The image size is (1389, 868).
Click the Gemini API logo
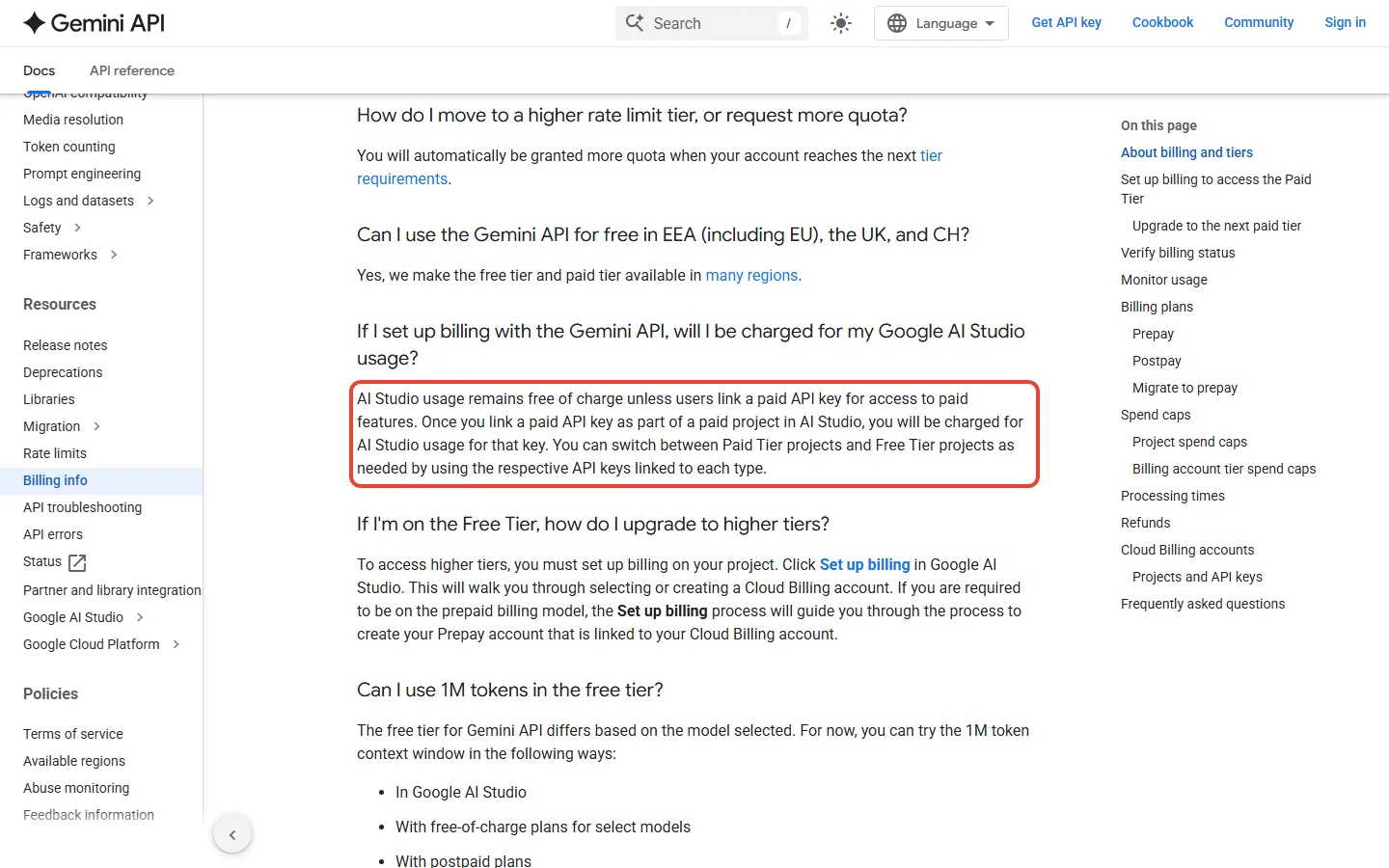(94, 23)
